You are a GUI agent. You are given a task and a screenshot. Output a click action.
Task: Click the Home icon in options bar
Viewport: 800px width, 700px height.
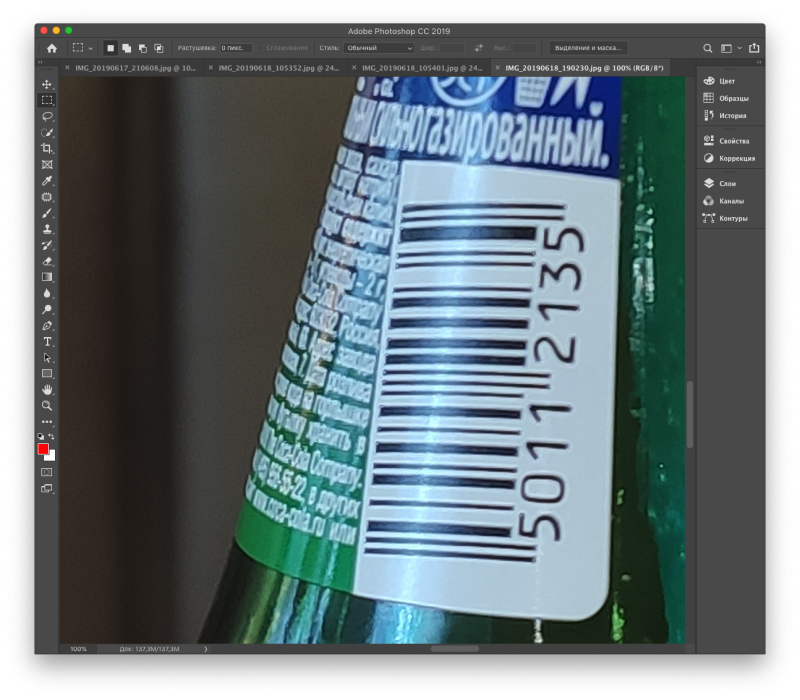click(52, 48)
